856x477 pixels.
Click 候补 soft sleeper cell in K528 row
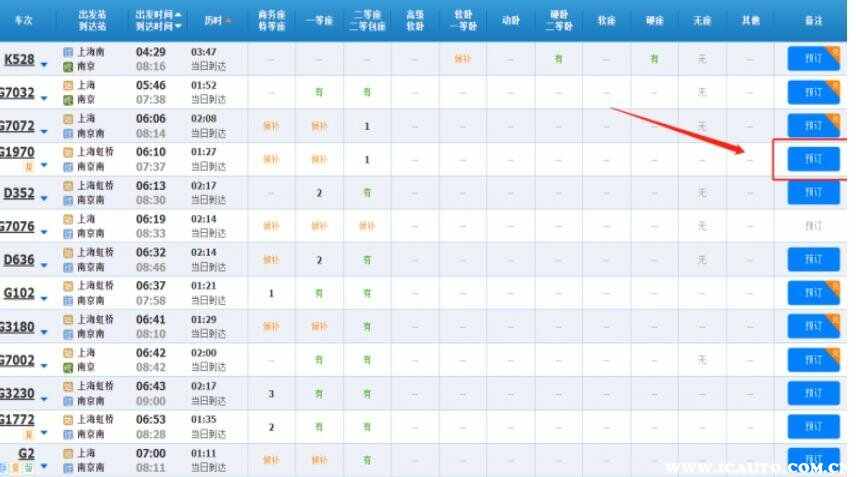462,59
